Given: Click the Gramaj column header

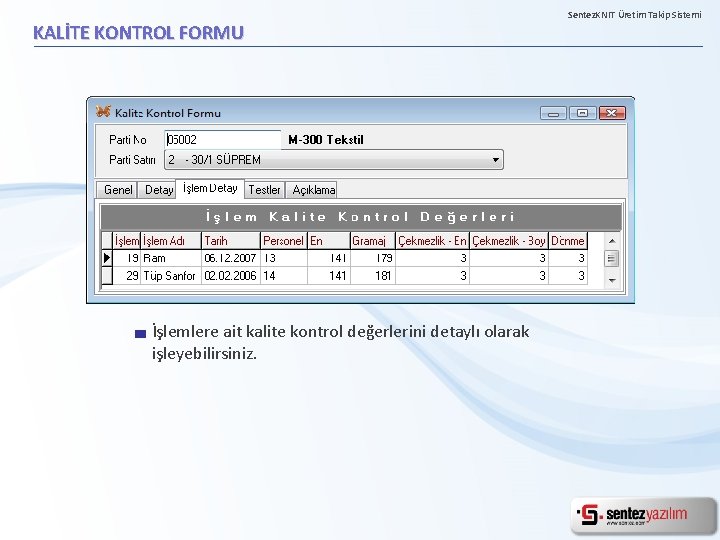Looking at the screenshot, I should click(372, 241).
